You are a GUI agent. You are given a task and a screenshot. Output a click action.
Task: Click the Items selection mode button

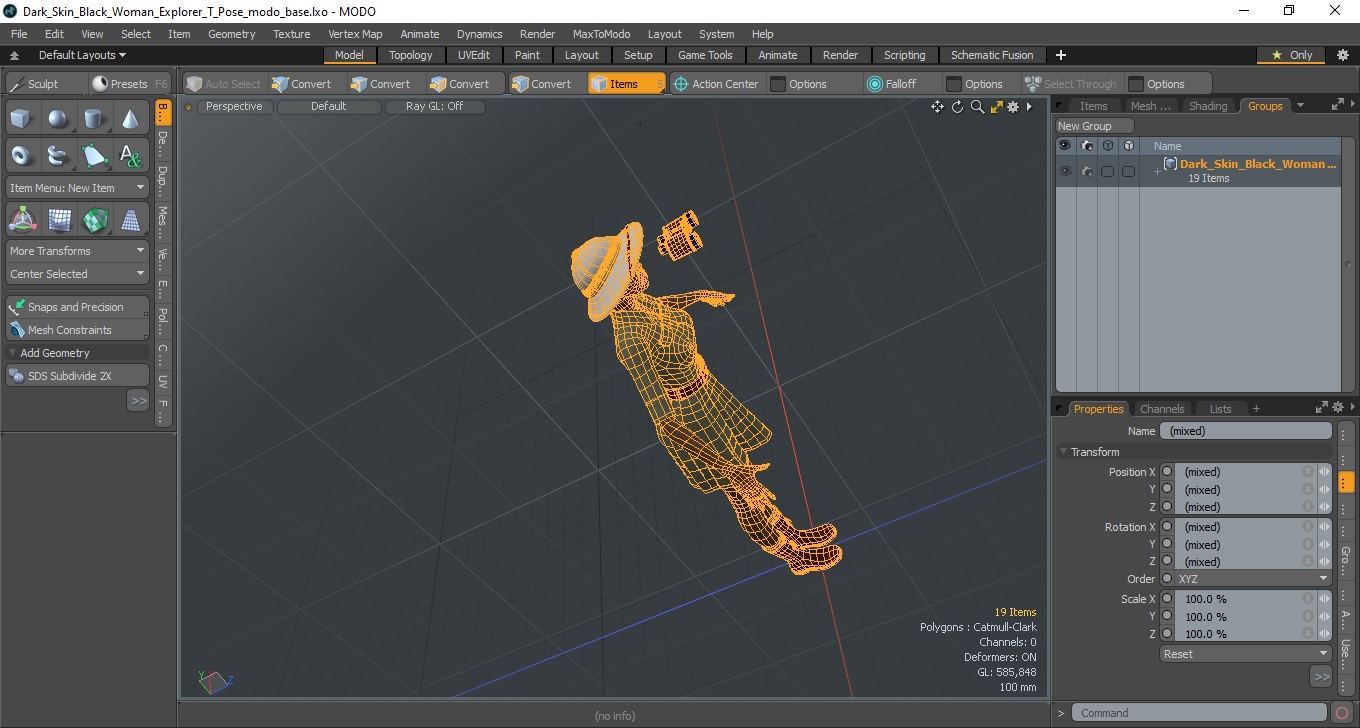click(x=626, y=84)
